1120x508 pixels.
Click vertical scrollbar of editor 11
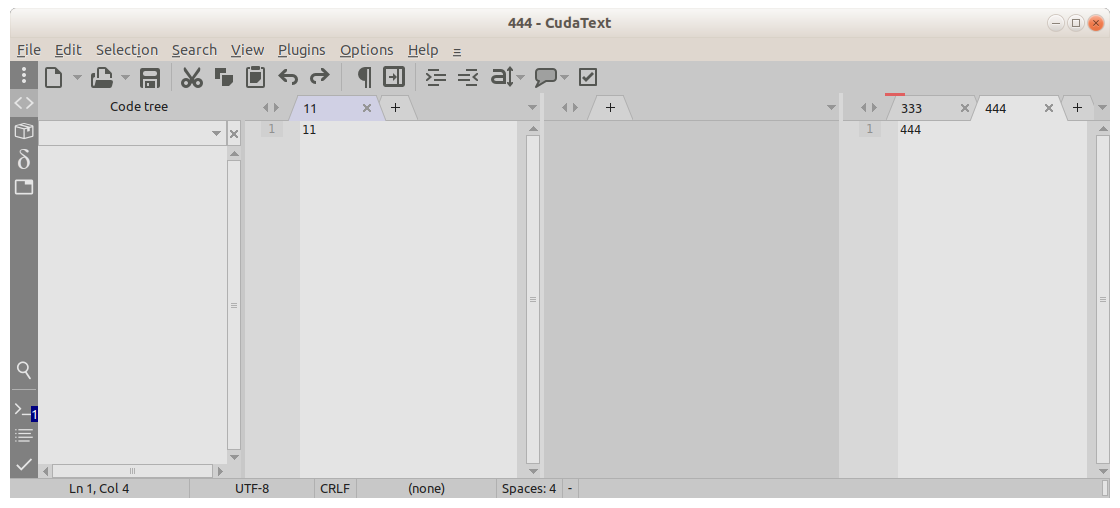pyautogui.click(x=533, y=299)
